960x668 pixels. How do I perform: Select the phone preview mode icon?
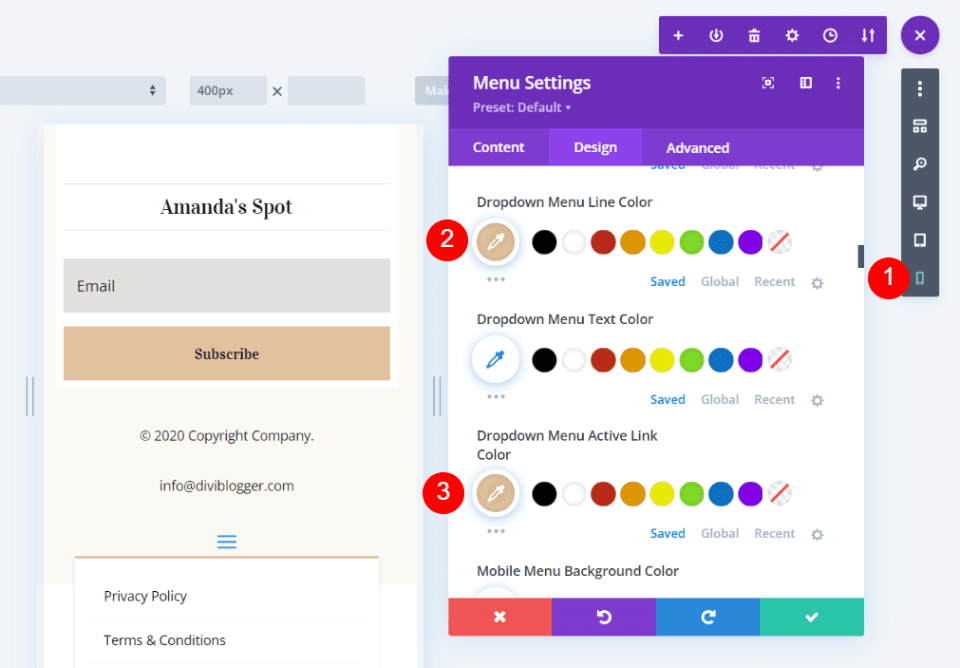(x=920, y=278)
